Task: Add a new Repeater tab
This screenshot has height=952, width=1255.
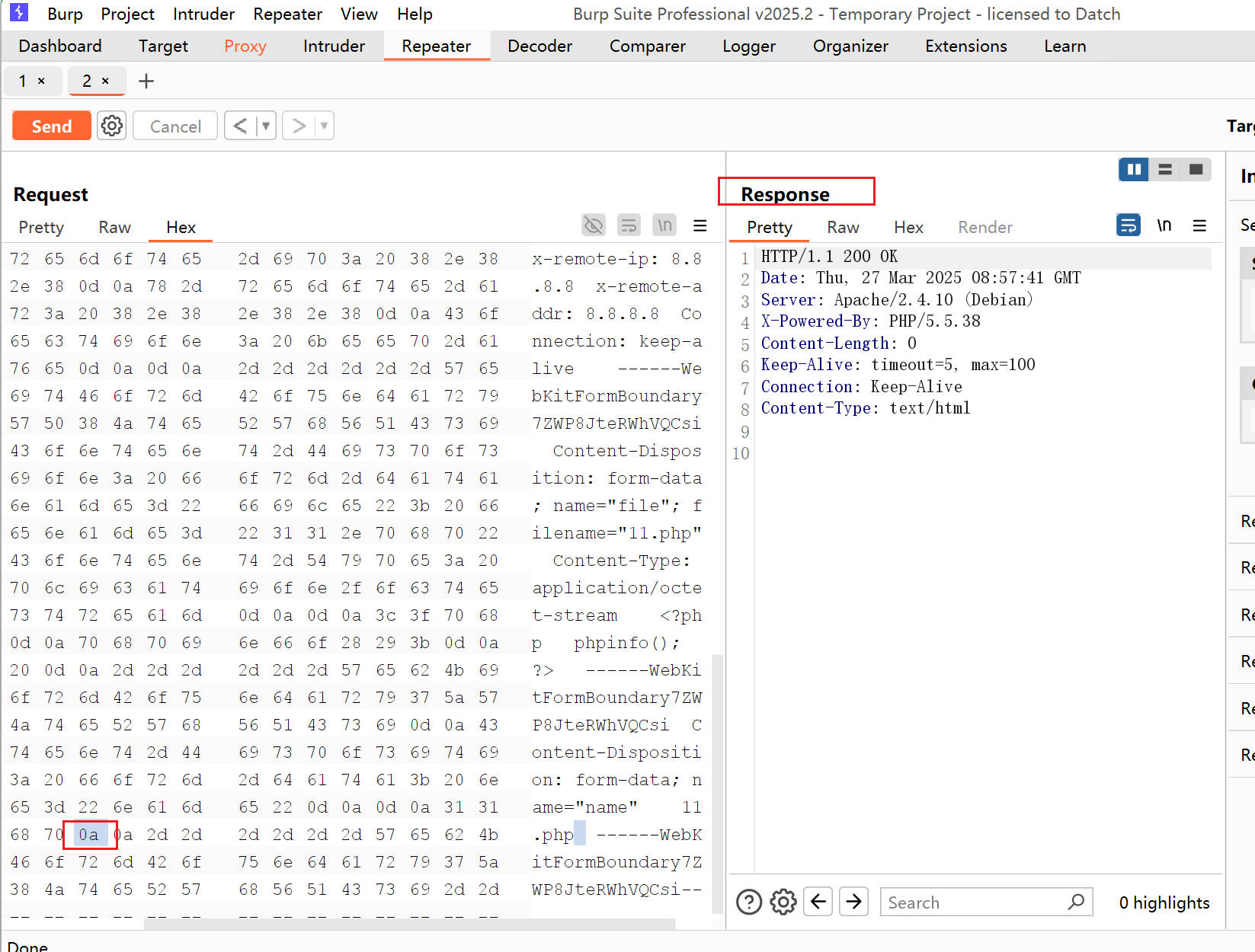Action: coord(146,81)
